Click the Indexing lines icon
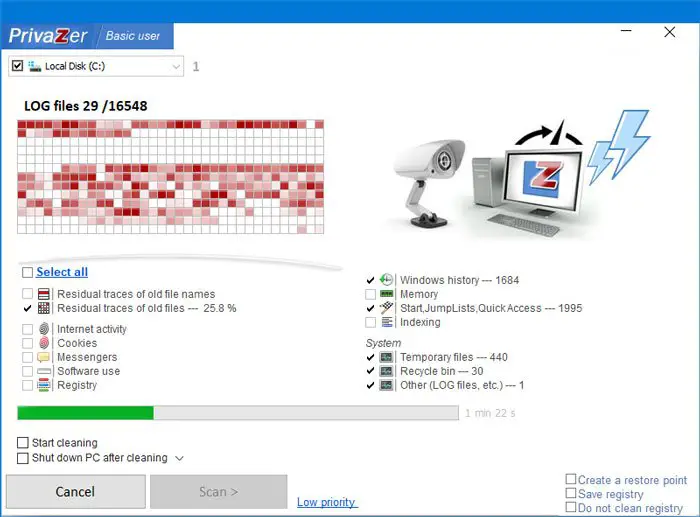The height and width of the screenshot is (517, 700). coord(387,322)
